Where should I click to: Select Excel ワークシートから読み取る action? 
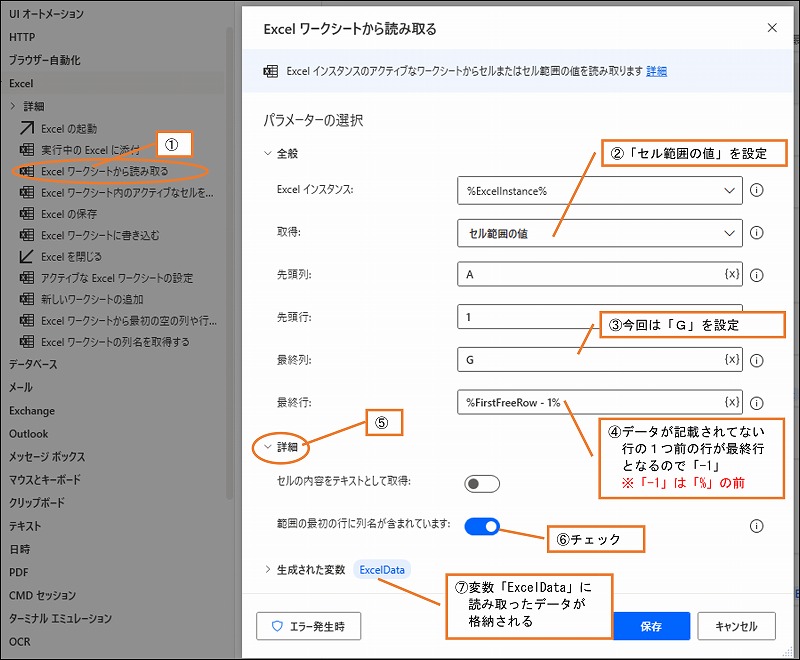[x=105, y=171]
